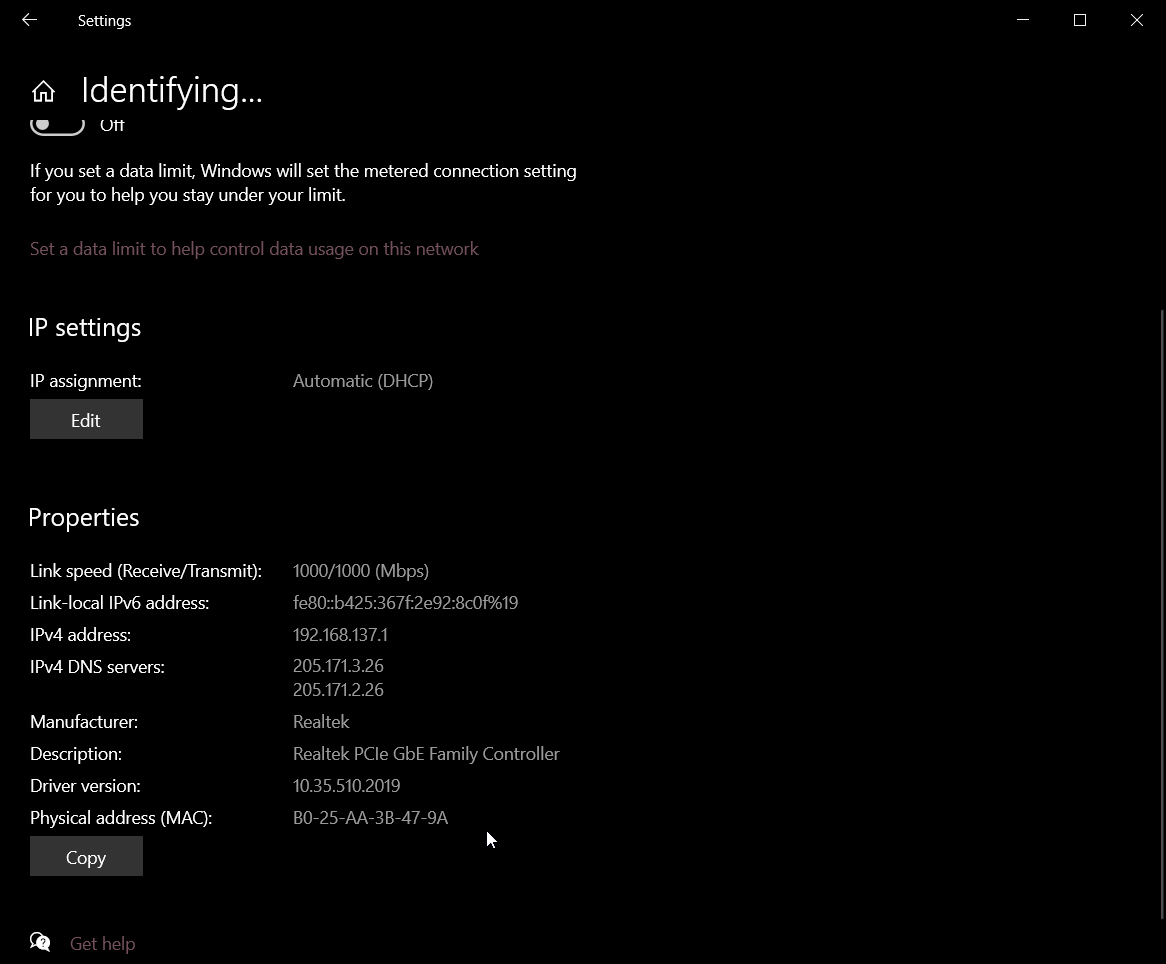
Task: Go back using the back arrow
Action: (x=29, y=20)
